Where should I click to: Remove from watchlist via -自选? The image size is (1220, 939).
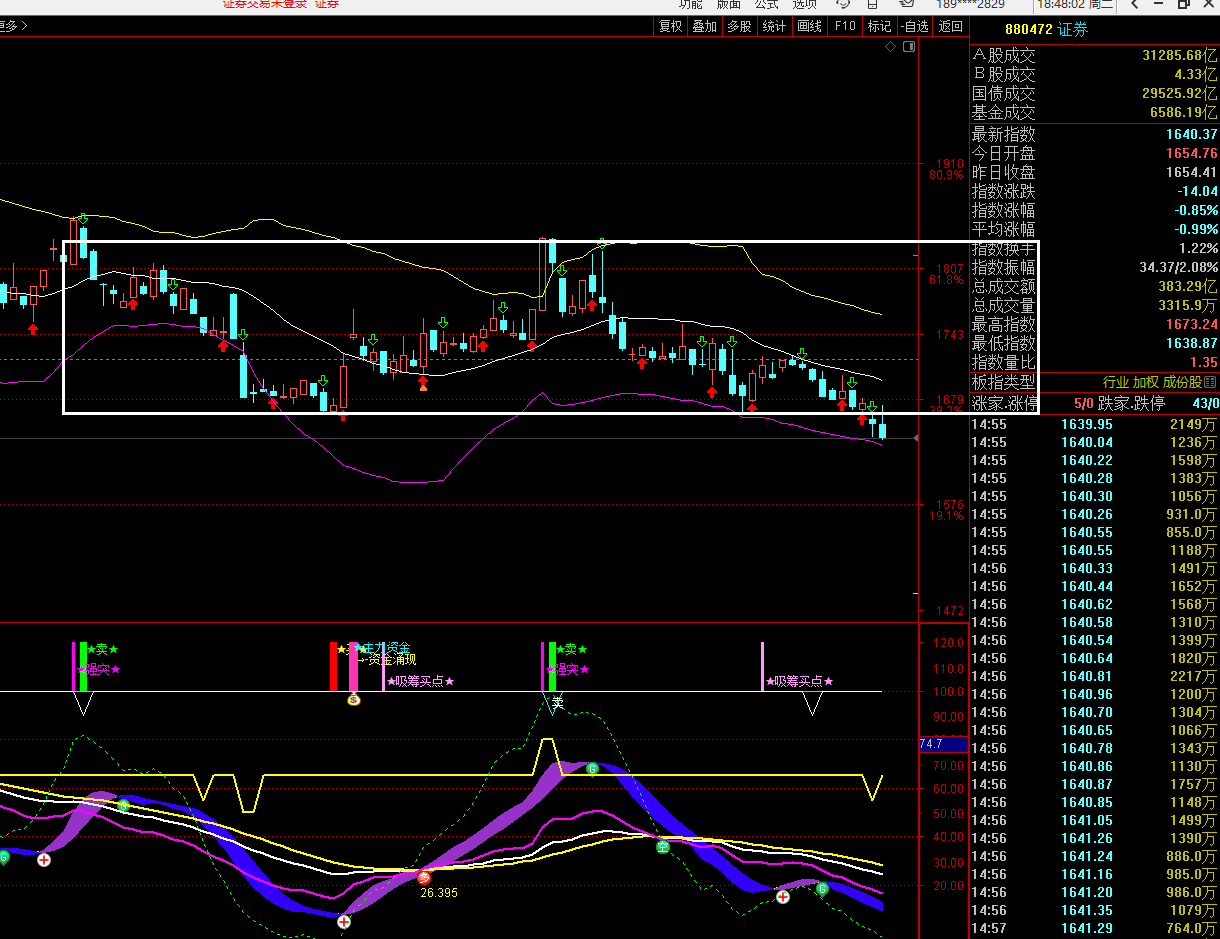[915, 26]
